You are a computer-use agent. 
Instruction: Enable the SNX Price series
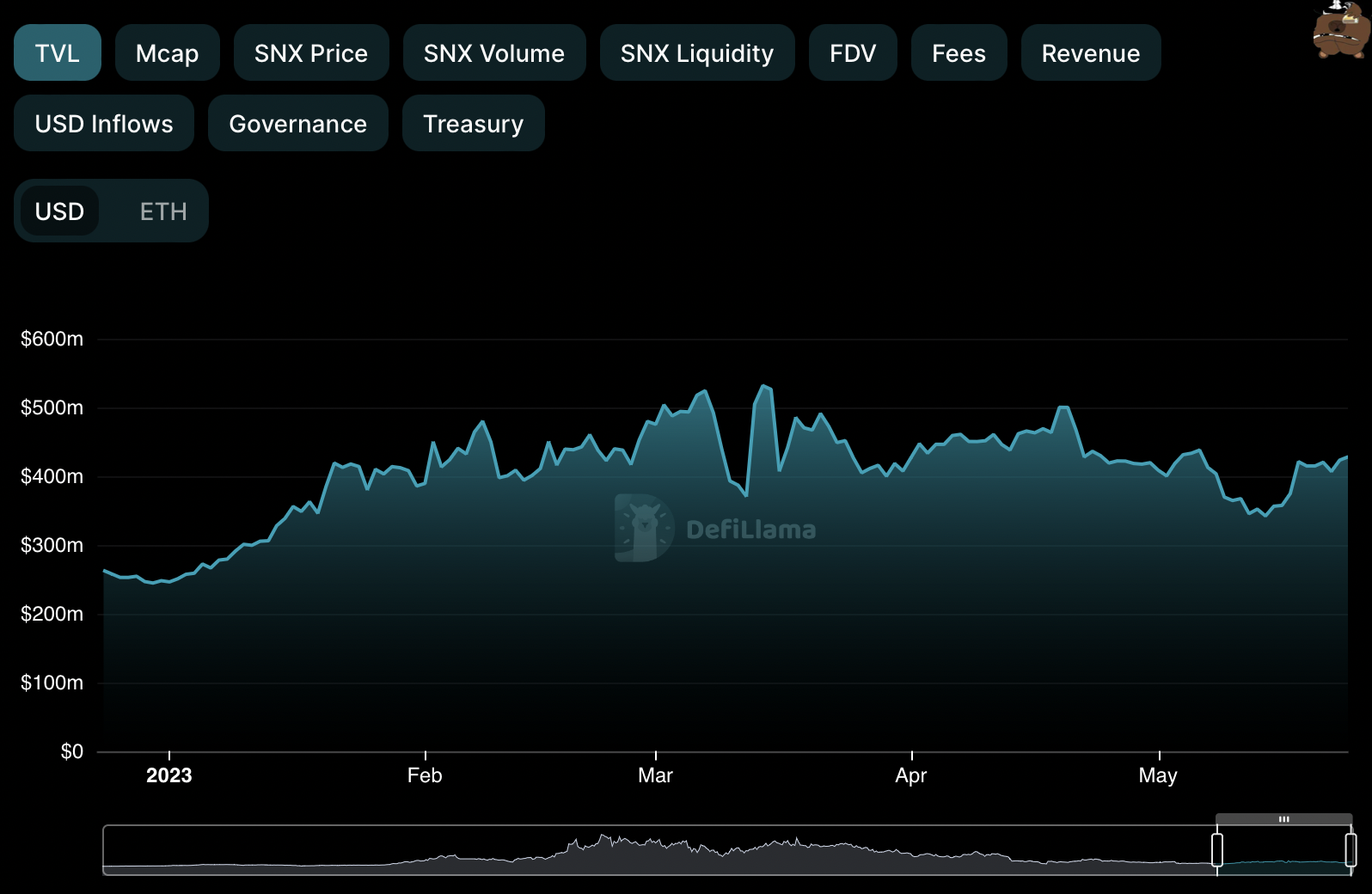point(311,52)
